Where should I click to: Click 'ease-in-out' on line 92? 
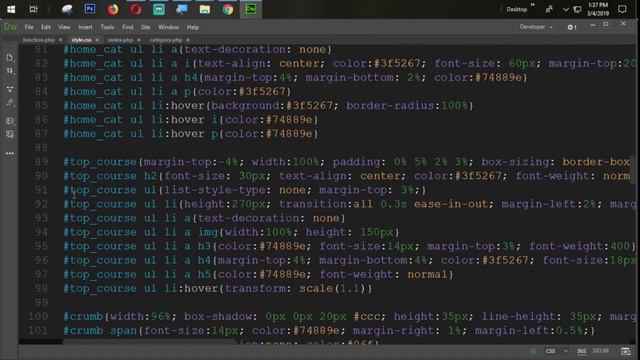coord(451,204)
